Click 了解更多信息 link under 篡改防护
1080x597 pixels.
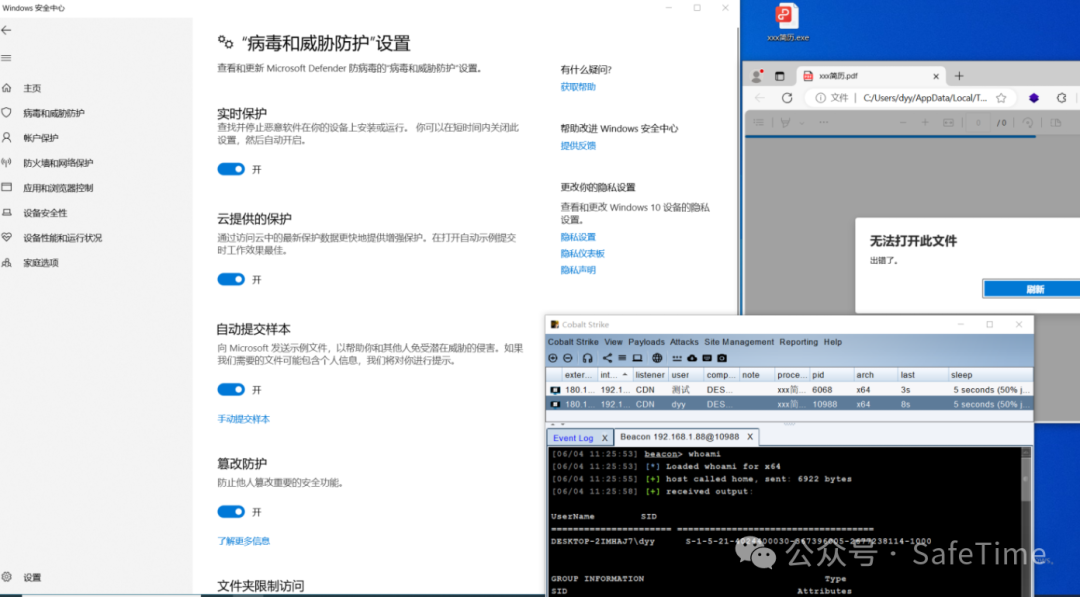point(244,541)
